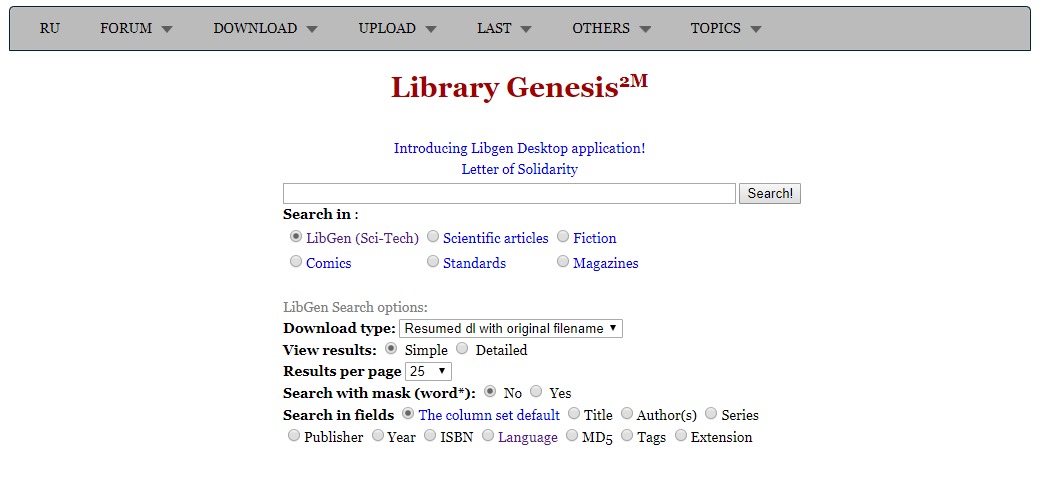1042x484 pixels.
Task: Select the LibGen (Sci-Tech) radio button
Action: click(296, 236)
